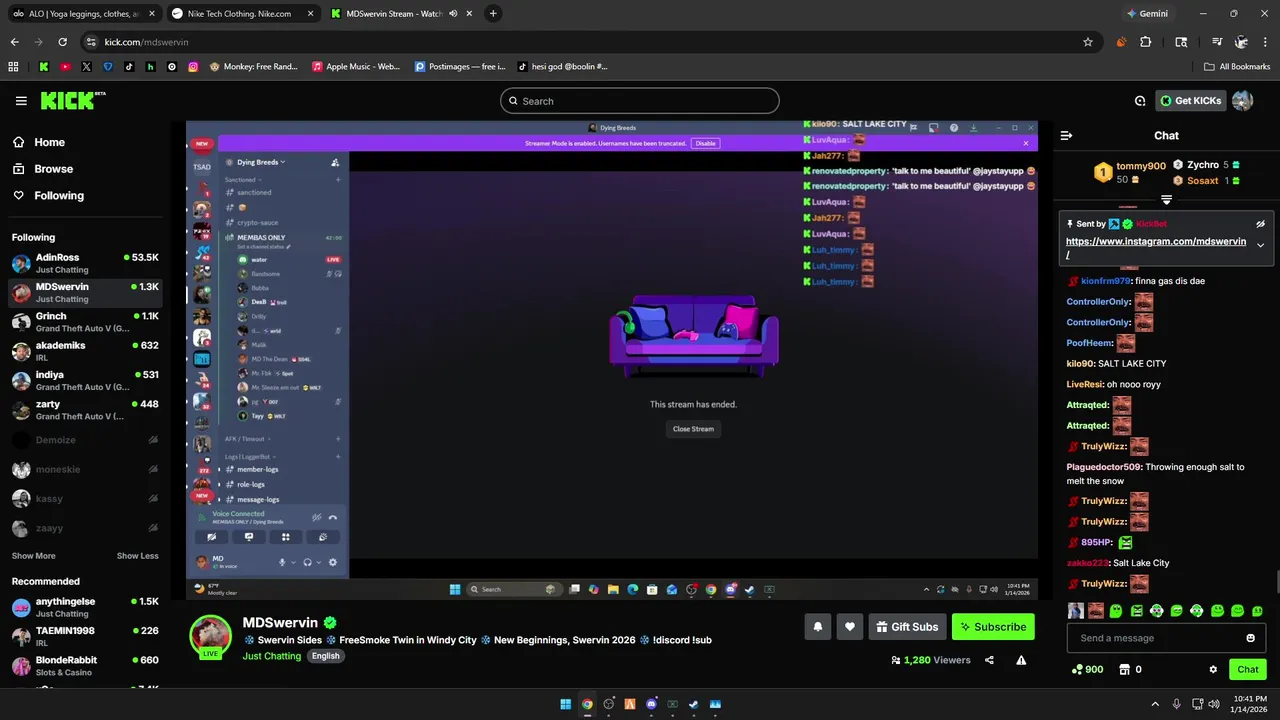The height and width of the screenshot is (720, 1280).
Task: Show hidden system tray icons
Action: tap(1155, 704)
